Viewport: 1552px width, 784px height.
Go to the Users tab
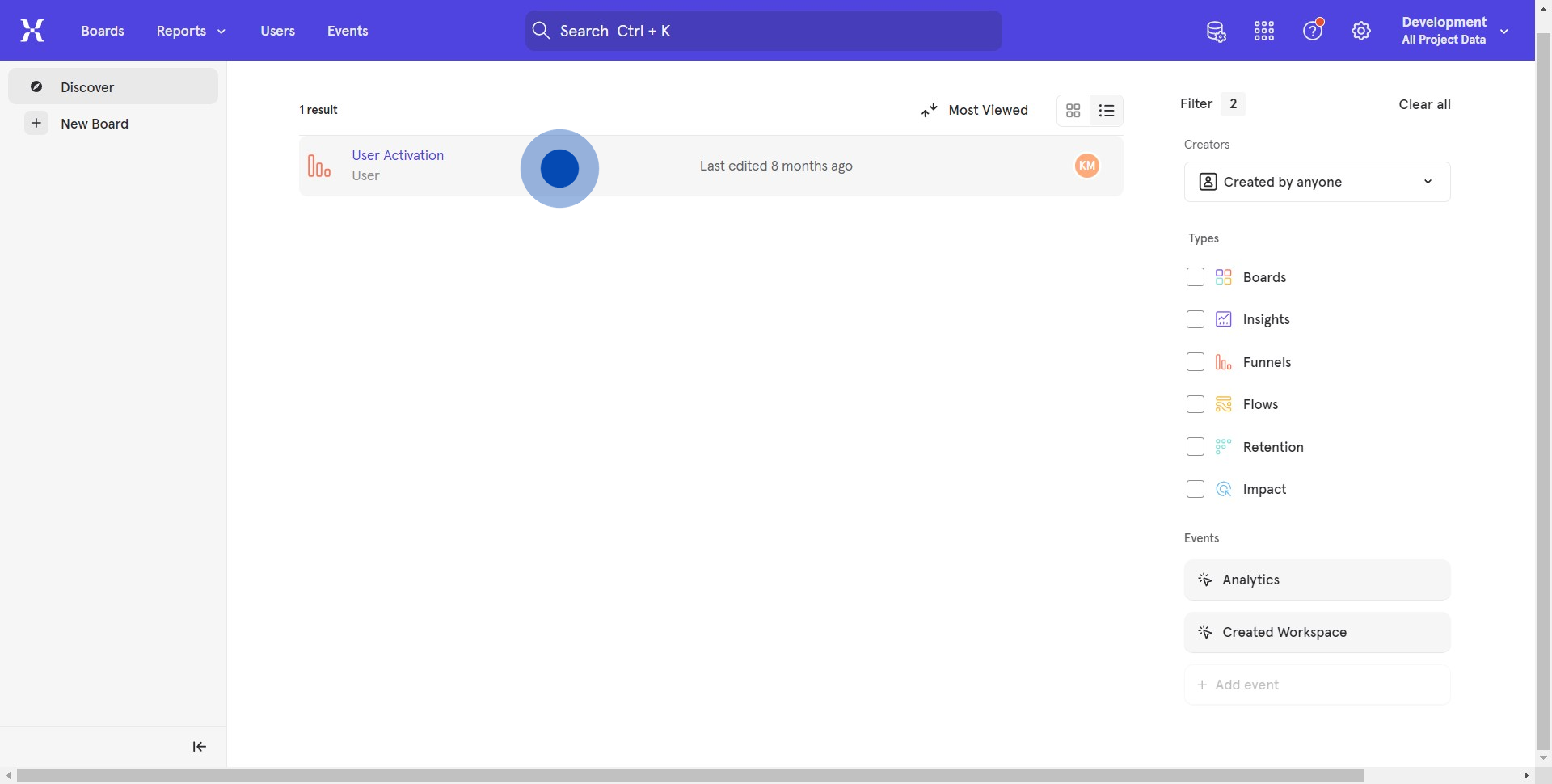pyautogui.click(x=277, y=31)
